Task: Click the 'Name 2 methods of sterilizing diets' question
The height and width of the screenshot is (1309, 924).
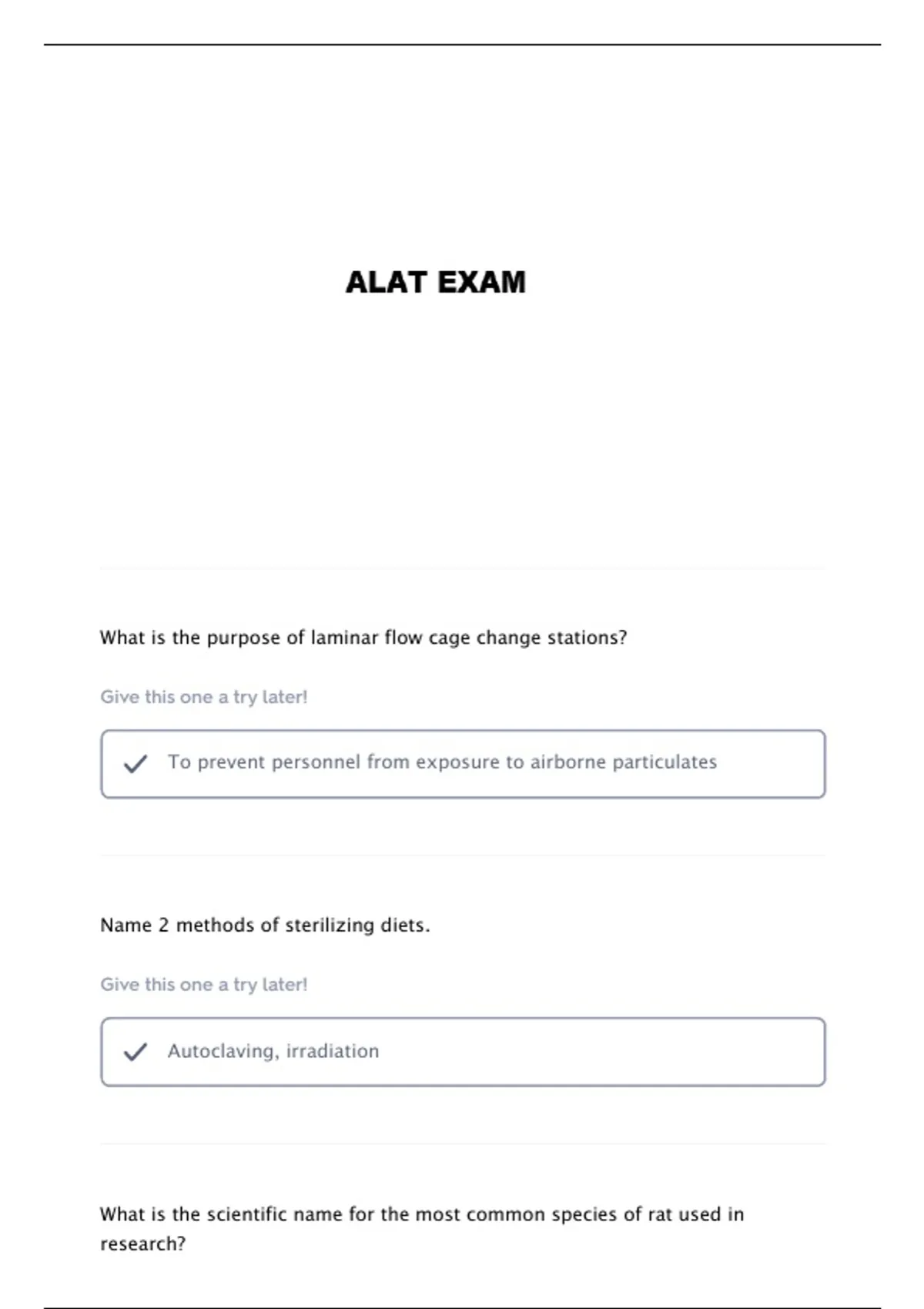Action: [x=265, y=925]
